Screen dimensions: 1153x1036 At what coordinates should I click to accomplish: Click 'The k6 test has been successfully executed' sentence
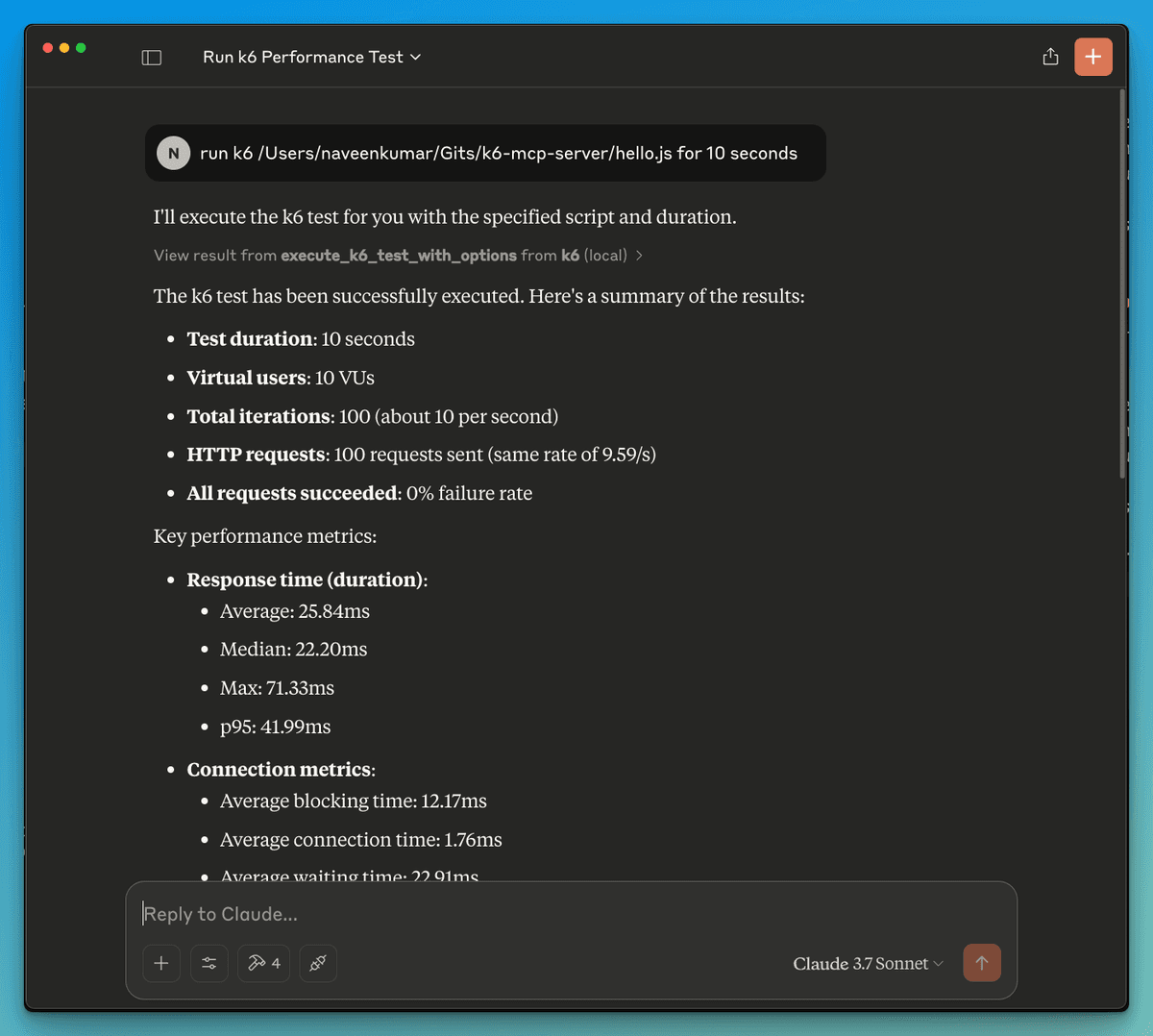[479, 296]
